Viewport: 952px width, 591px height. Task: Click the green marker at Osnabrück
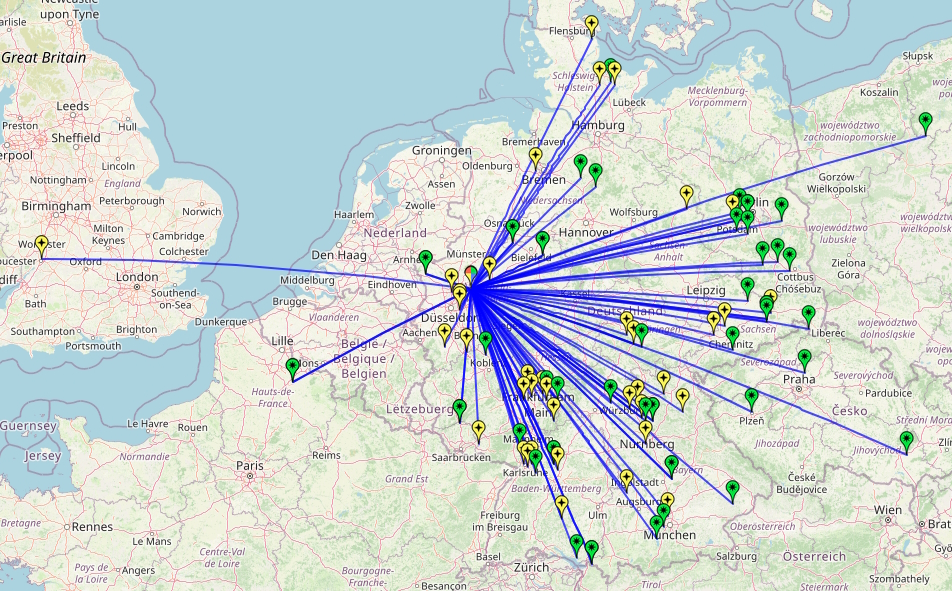[513, 228]
